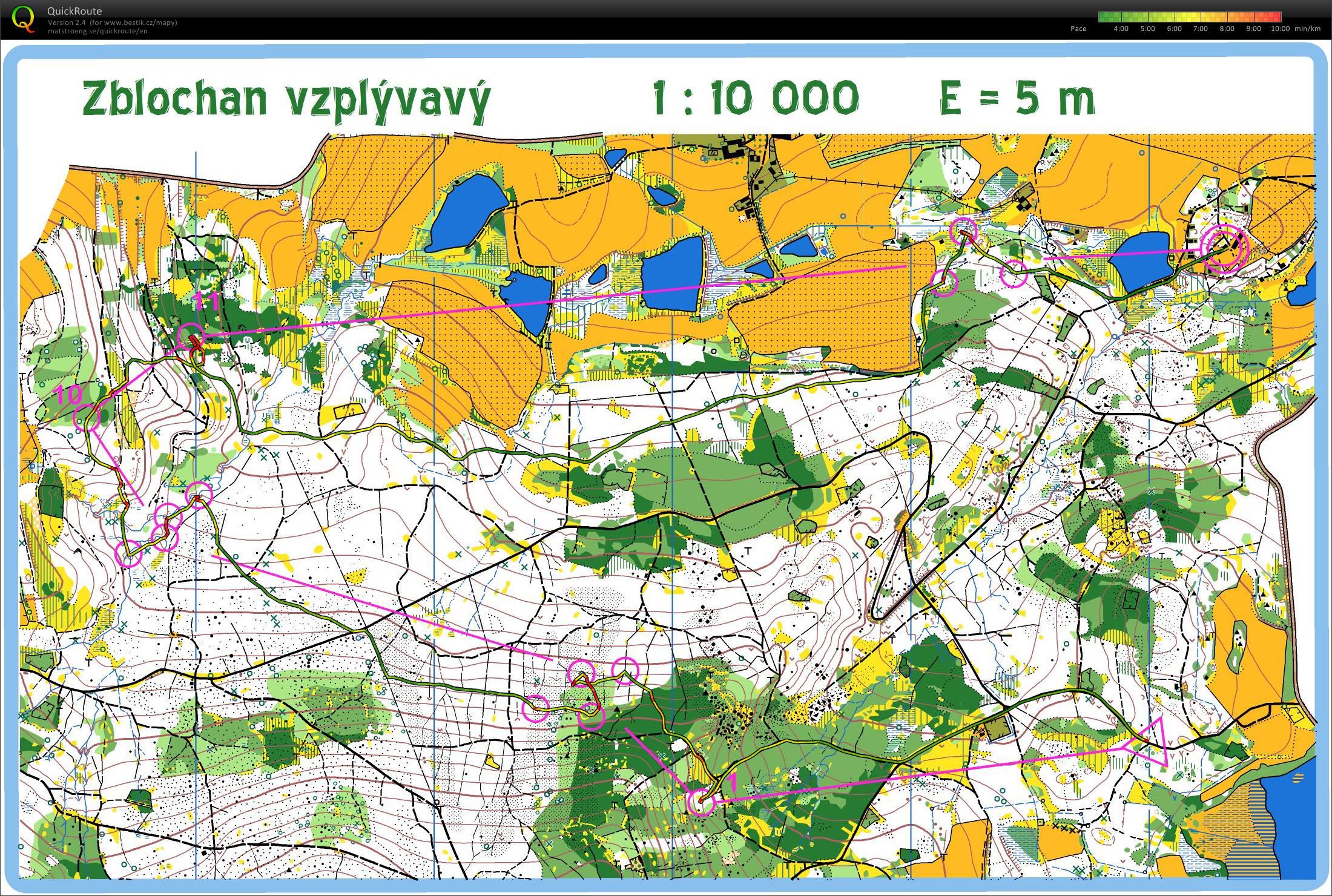Image resolution: width=1332 pixels, height=896 pixels.
Task: Select the 8:00 pace value
Action: tap(1227, 28)
